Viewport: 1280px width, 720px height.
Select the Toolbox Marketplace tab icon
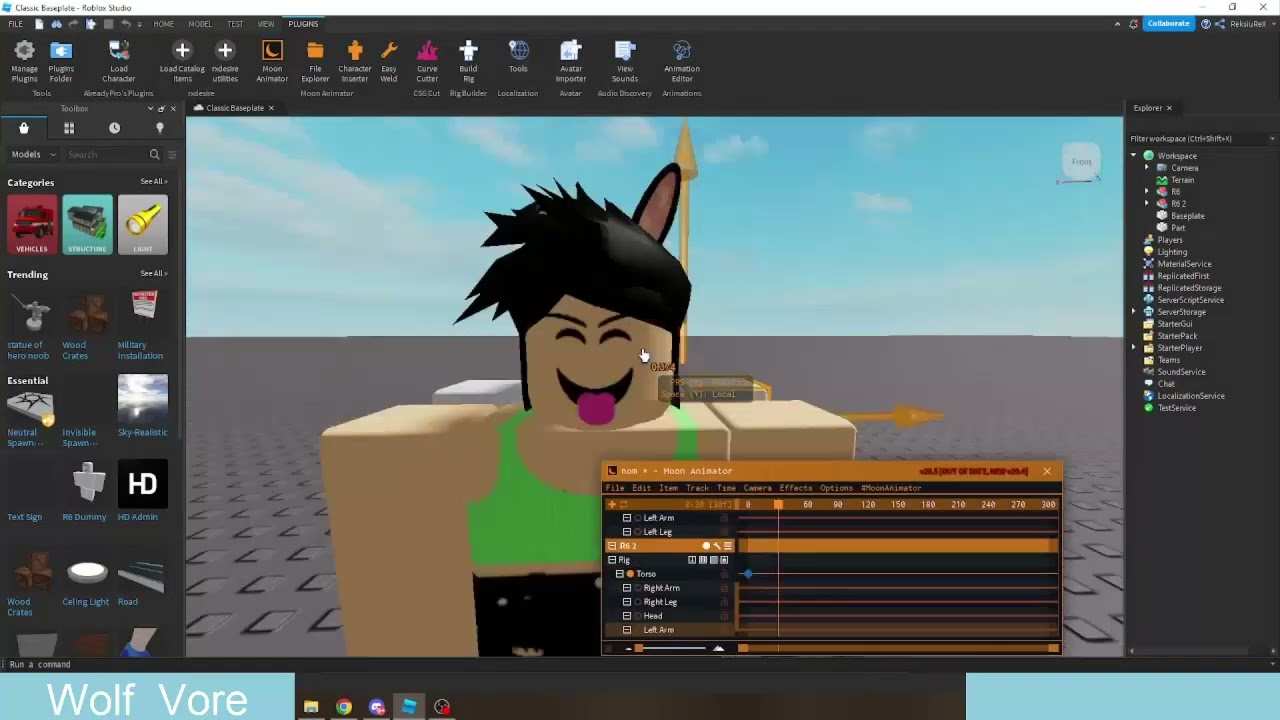[x=24, y=128]
